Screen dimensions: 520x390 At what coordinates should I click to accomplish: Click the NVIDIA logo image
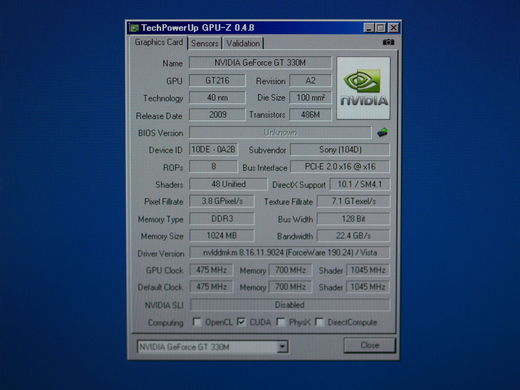pyautogui.click(x=363, y=88)
